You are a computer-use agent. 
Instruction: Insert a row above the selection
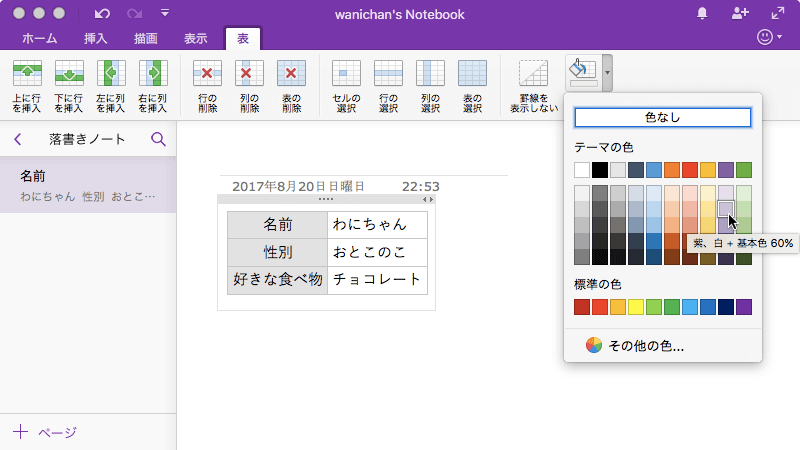tap(28, 86)
